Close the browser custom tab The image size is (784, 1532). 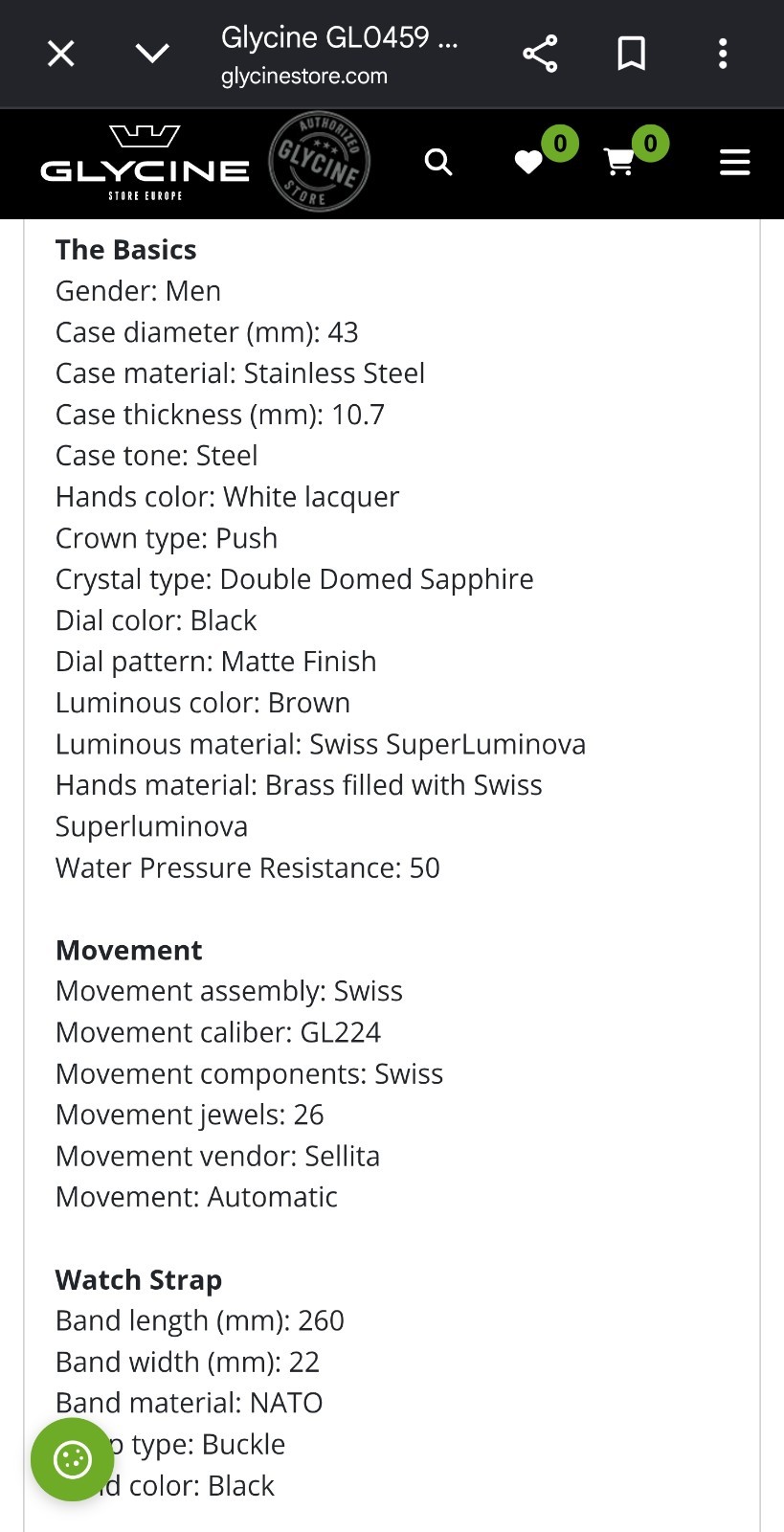click(61, 54)
